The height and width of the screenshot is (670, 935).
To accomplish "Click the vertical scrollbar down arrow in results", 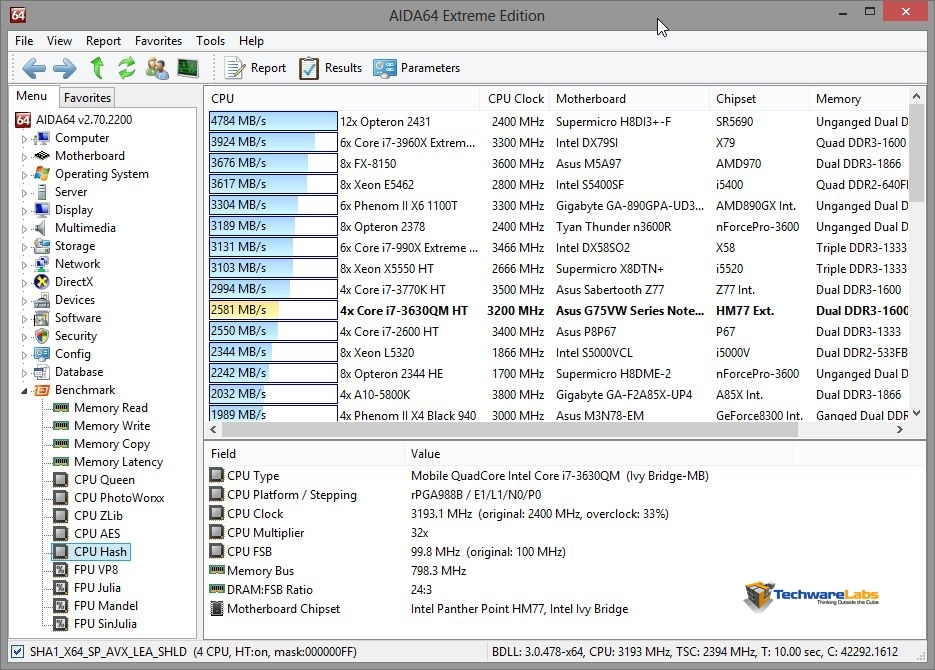I will 917,413.
